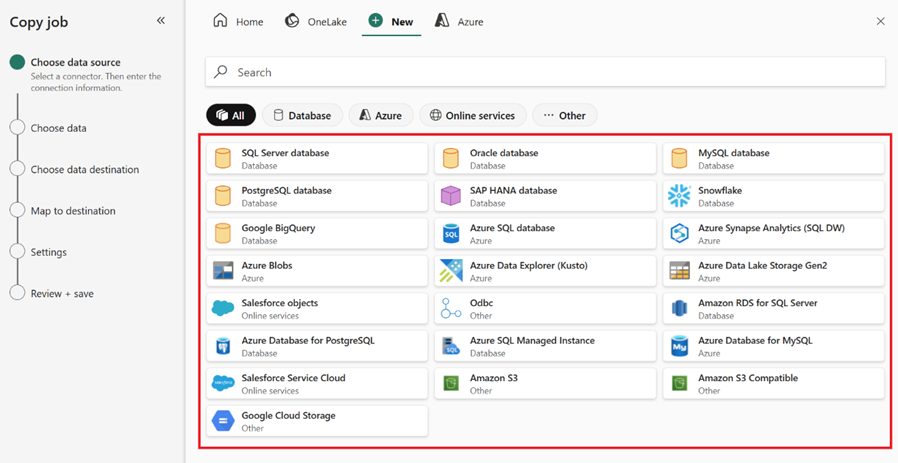Select the 'Amazon S3 Compatible' connector name

coord(748,378)
